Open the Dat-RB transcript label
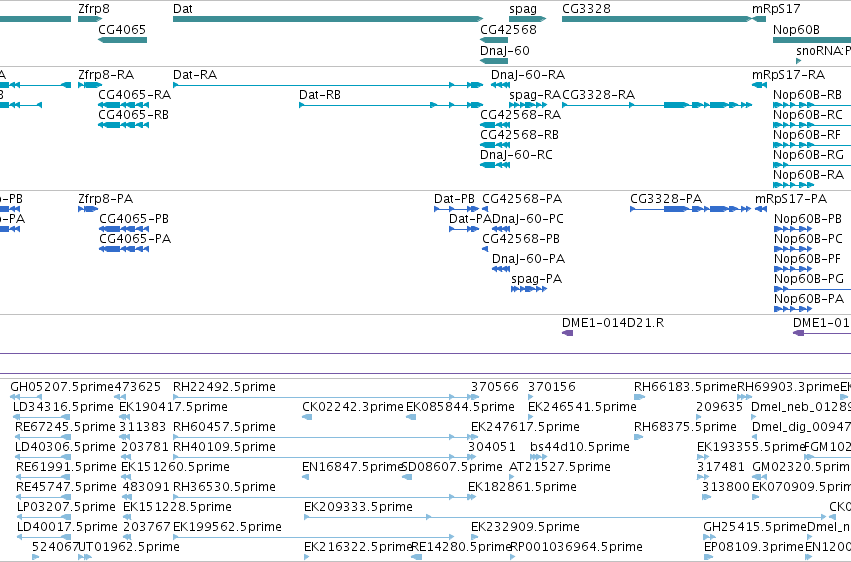 320,94
